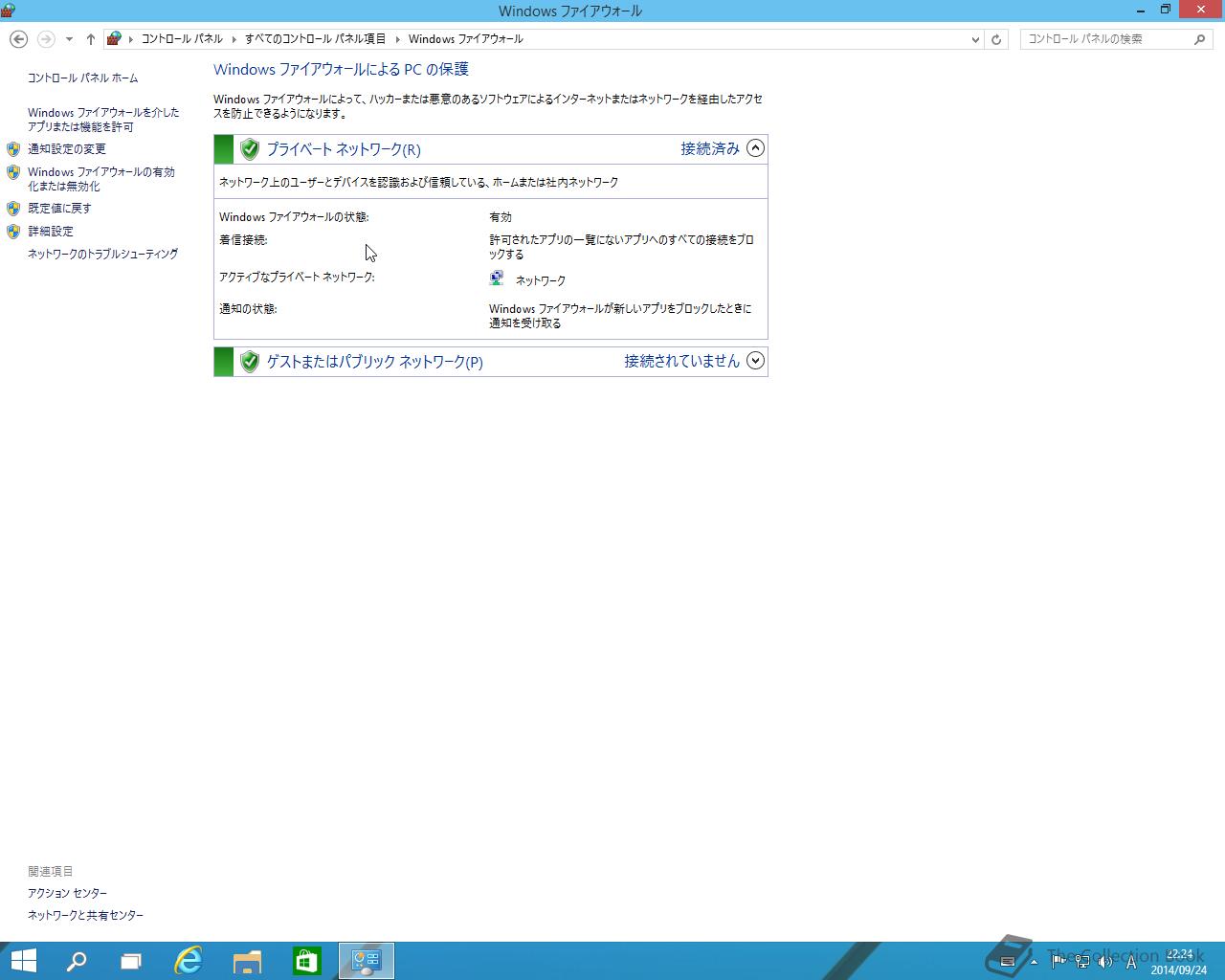Image resolution: width=1225 pixels, height=980 pixels.
Task: Open firewall 有効化または無効化 link
Action: (101, 179)
